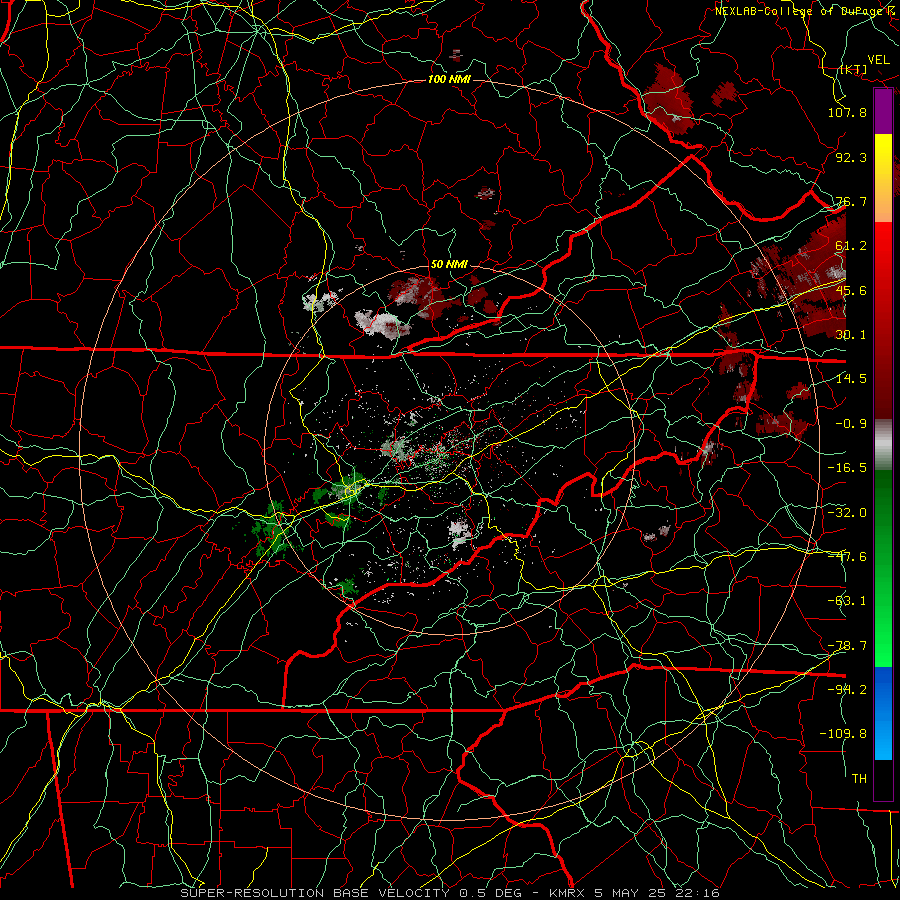Click the 50 NMI range ring label

click(x=449, y=264)
